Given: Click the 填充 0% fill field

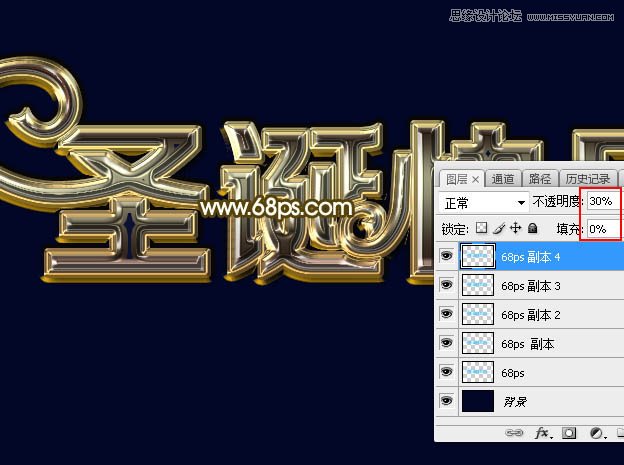Looking at the screenshot, I should point(603,229).
